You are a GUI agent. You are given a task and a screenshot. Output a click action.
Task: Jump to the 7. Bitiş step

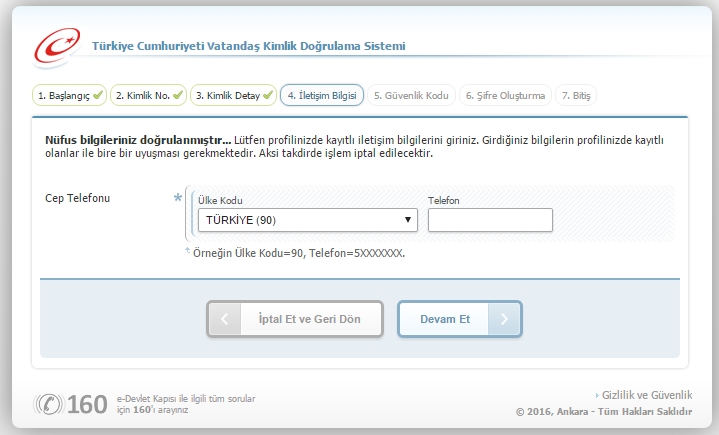click(x=577, y=96)
